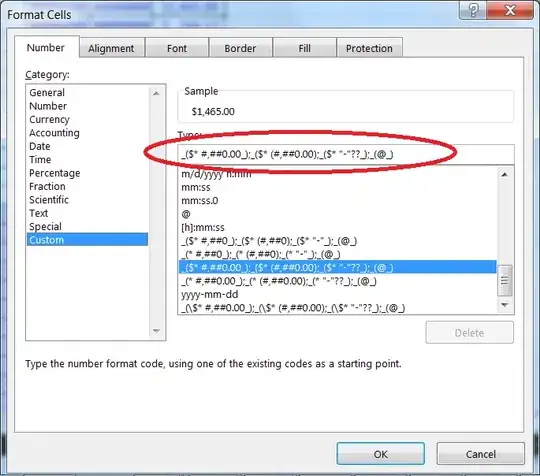The image size is (540, 476).
Task: Select the Fraction category
Action: tap(87, 186)
